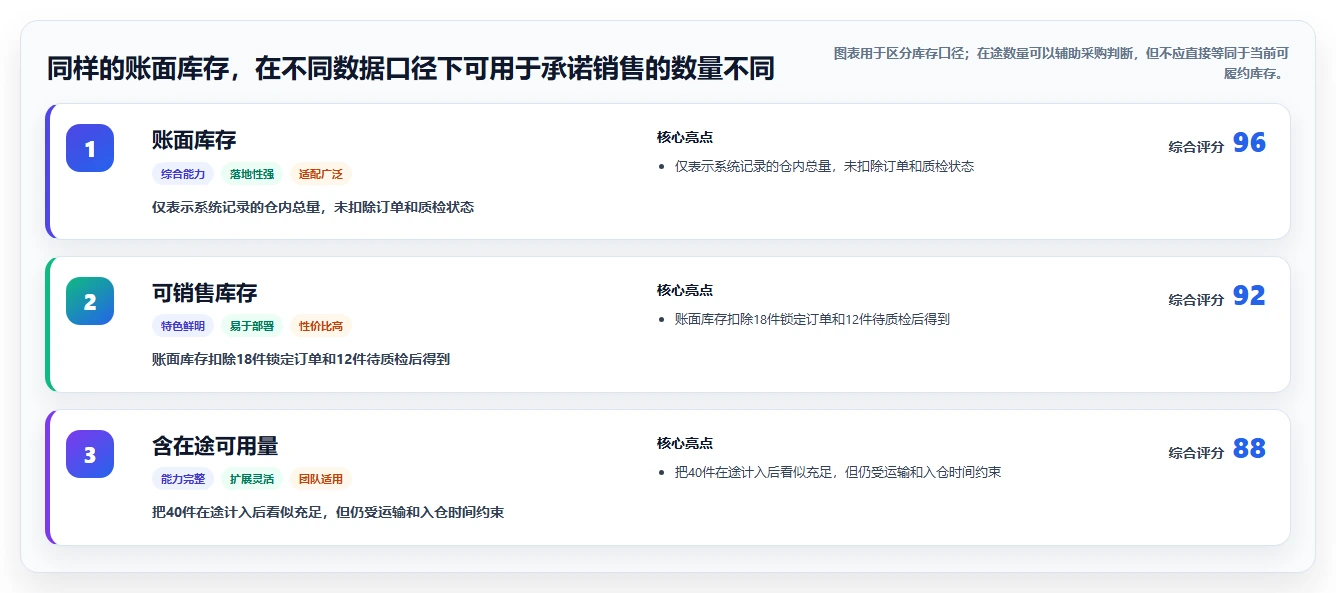This screenshot has height=593, width=1336.
Task: Click the 性价比高 tag
Action: click(x=321, y=326)
